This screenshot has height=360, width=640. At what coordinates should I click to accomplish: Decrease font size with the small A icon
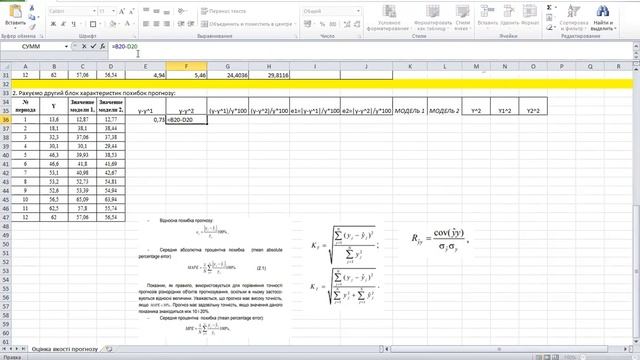(x=131, y=12)
